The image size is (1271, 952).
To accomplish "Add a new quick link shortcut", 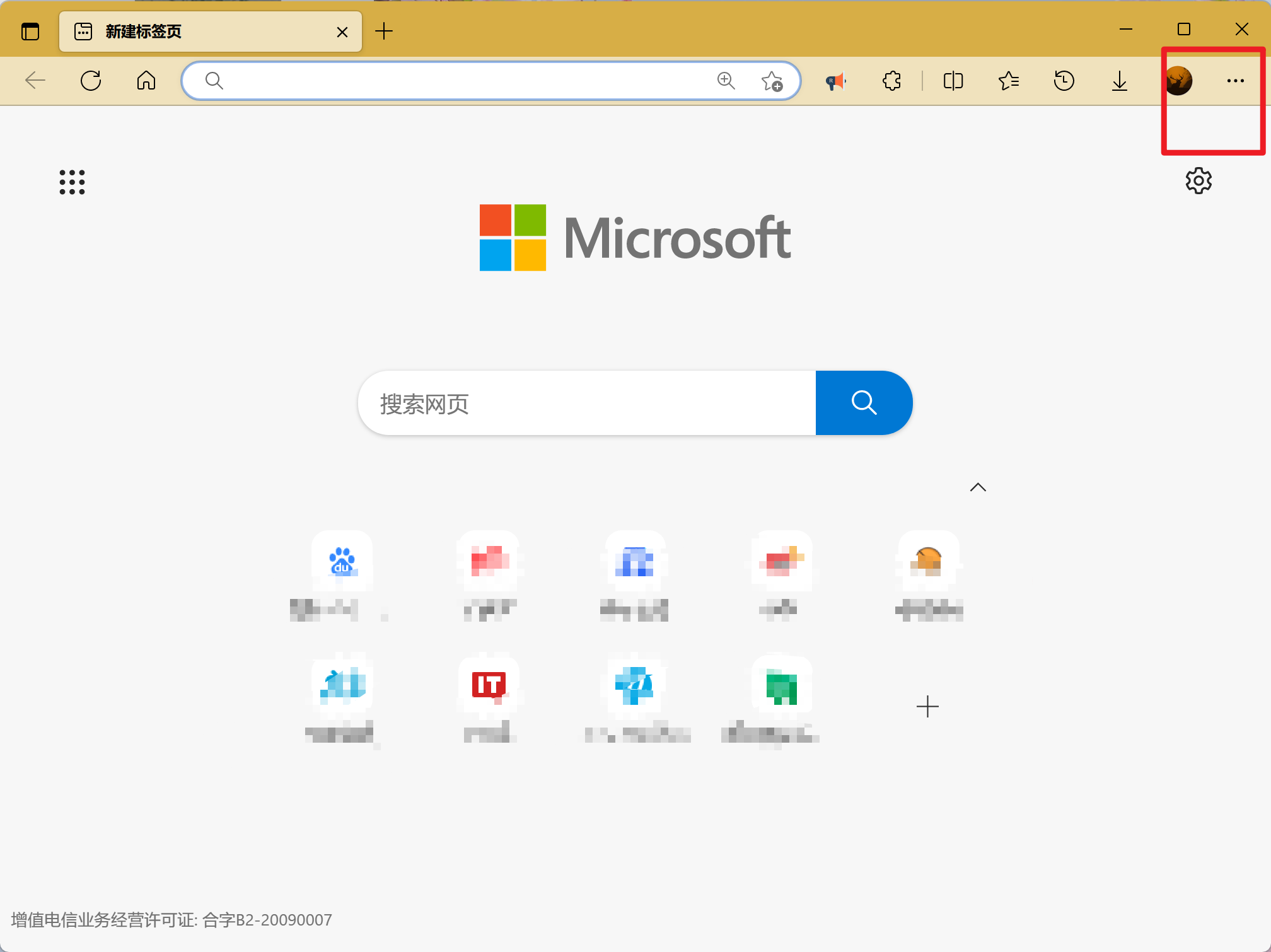I will pyautogui.click(x=927, y=706).
